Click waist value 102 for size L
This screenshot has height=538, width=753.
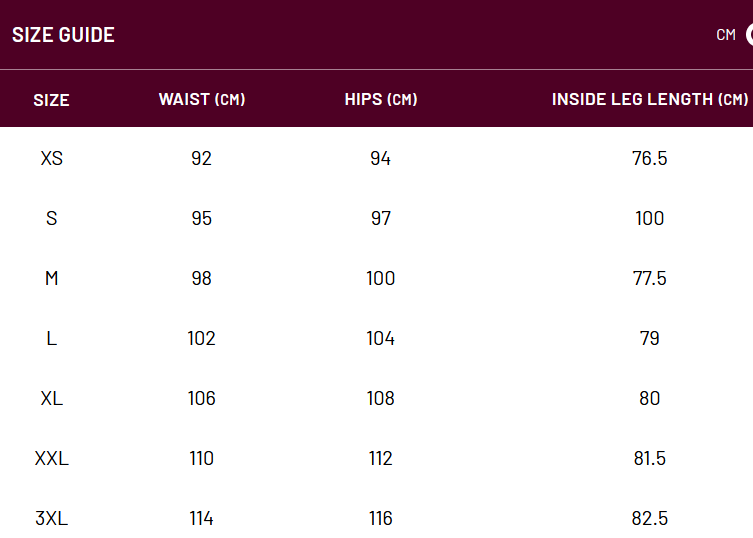click(201, 338)
